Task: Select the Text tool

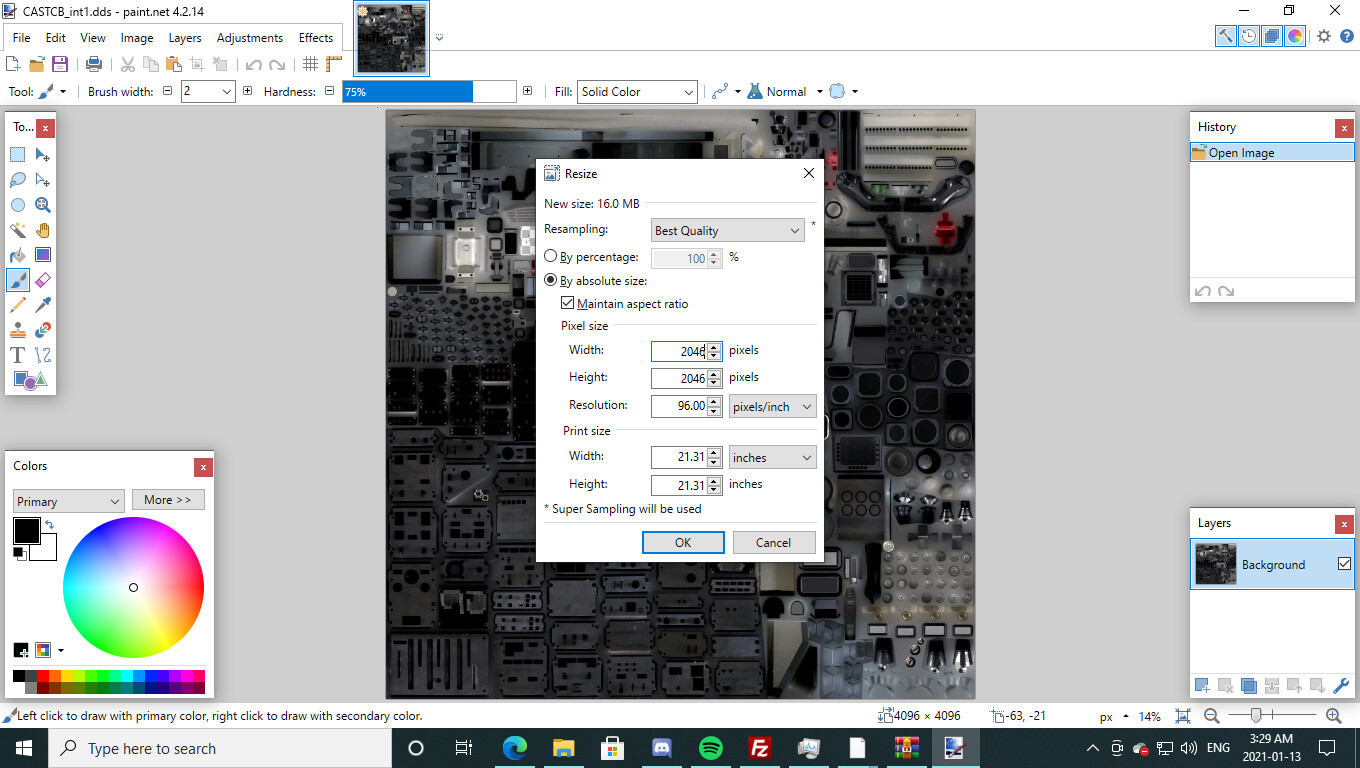Action: [18, 355]
